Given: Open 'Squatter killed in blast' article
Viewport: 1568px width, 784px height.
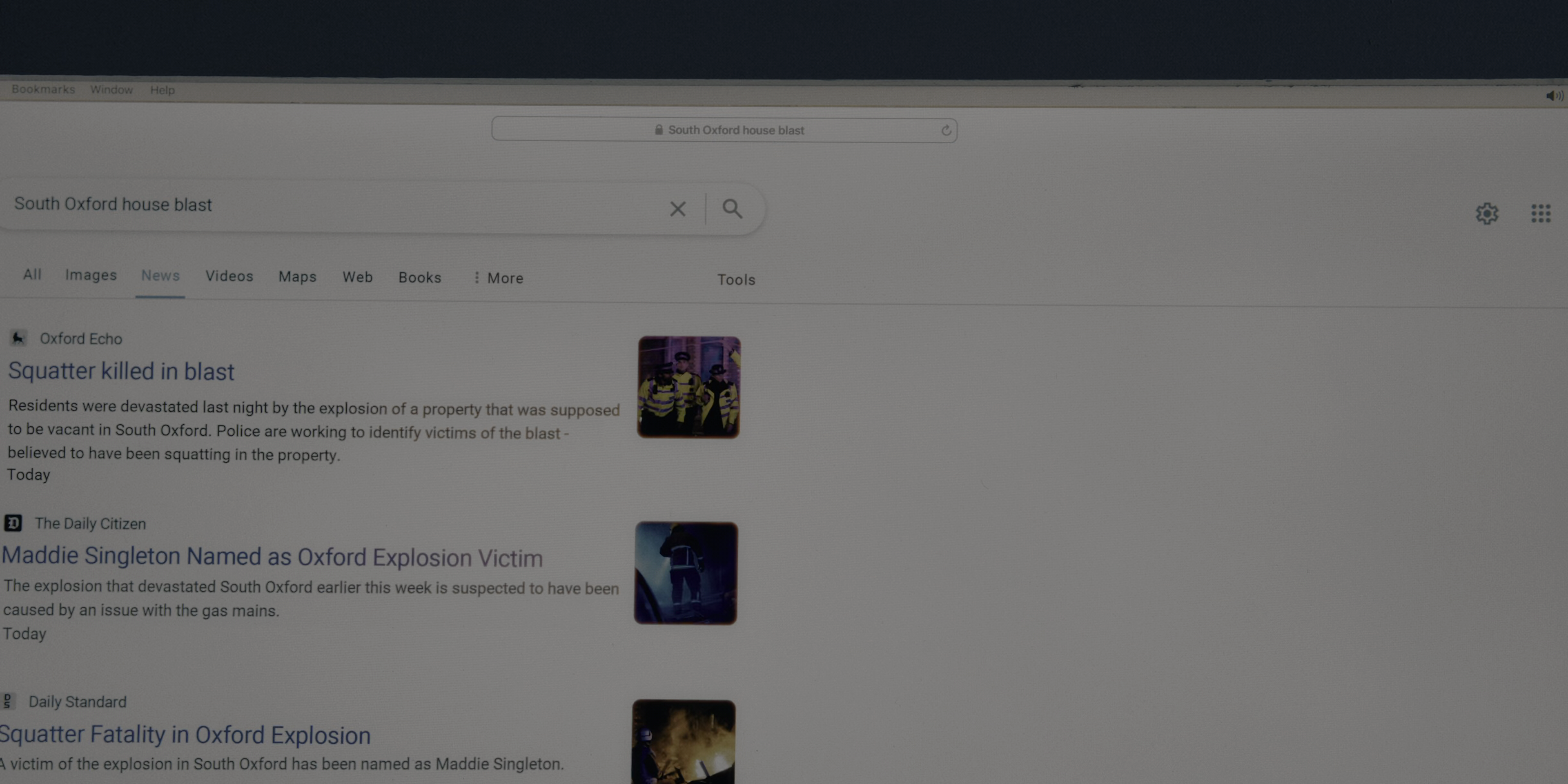Looking at the screenshot, I should 121,371.
